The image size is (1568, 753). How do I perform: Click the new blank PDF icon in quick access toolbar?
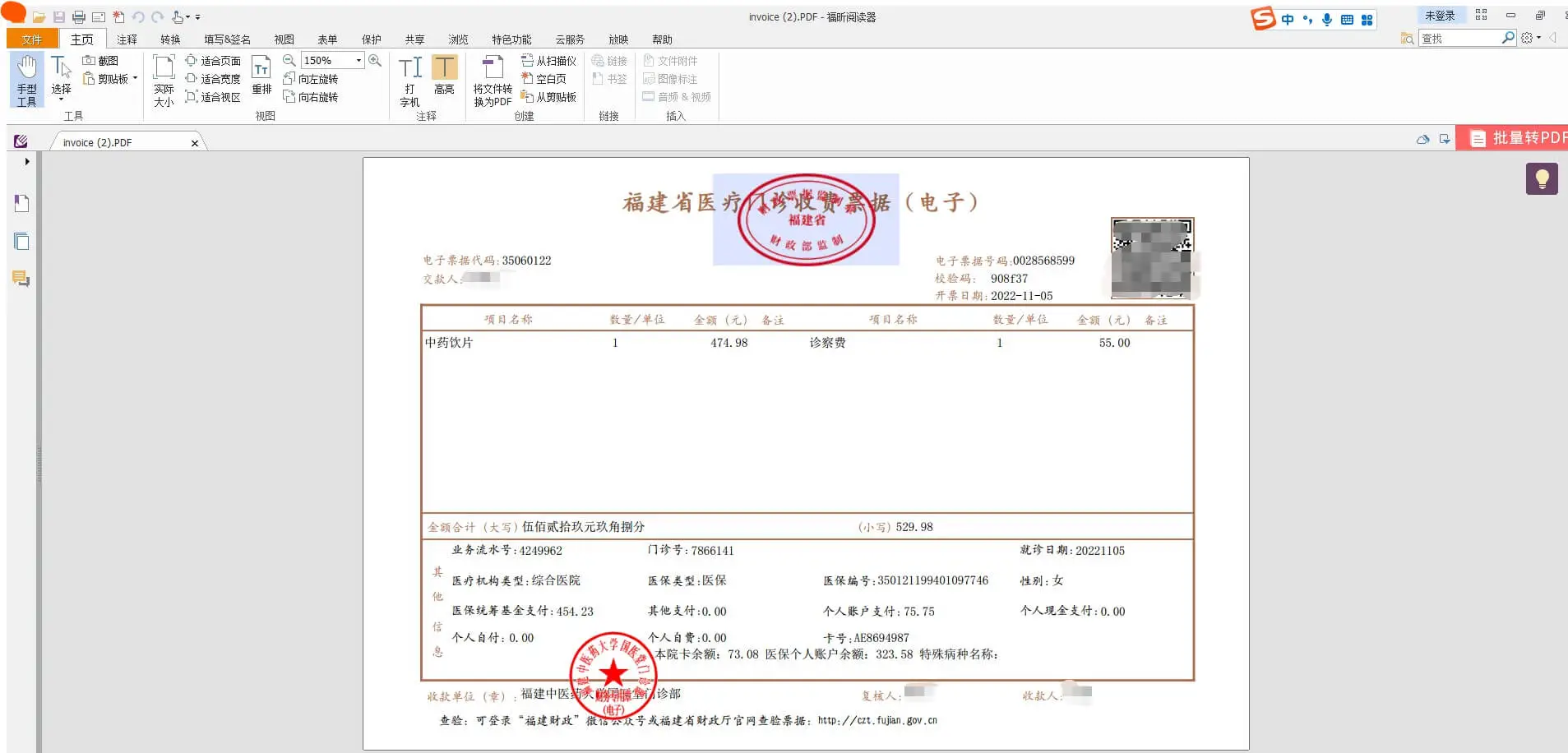(118, 17)
